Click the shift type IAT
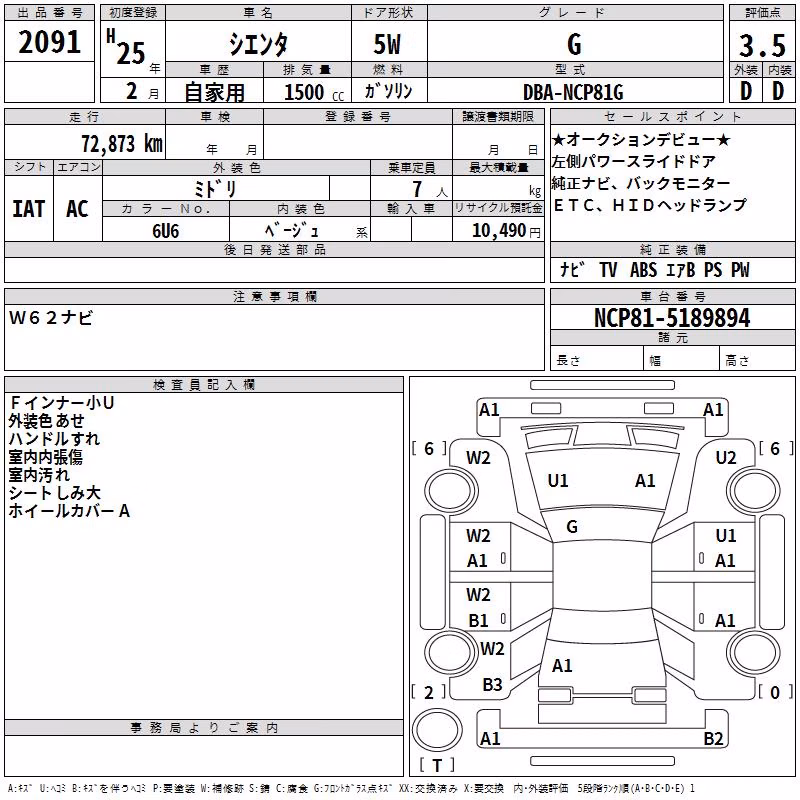The height and width of the screenshot is (800, 800). pyautogui.click(x=29, y=209)
